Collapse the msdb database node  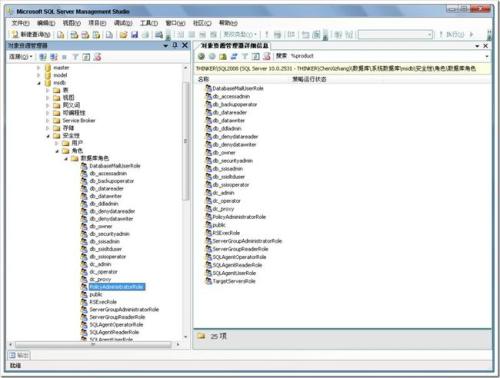click(x=39, y=83)
